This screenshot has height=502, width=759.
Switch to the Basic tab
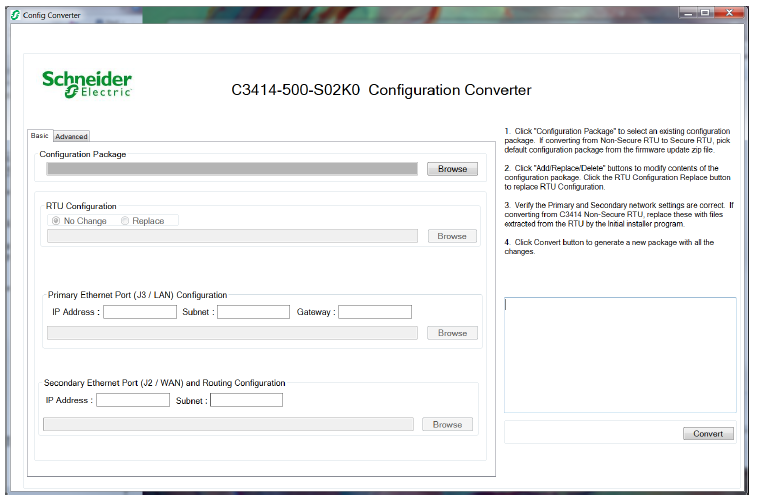coord(40,136)
